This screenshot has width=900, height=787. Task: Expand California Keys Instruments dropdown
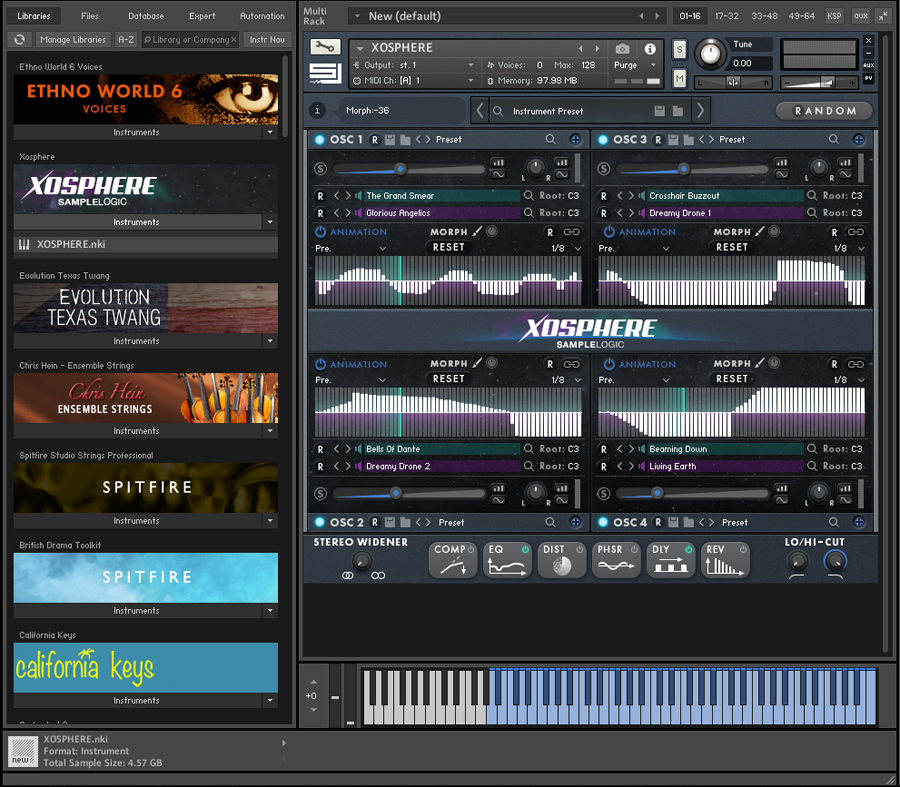[270, 700]
